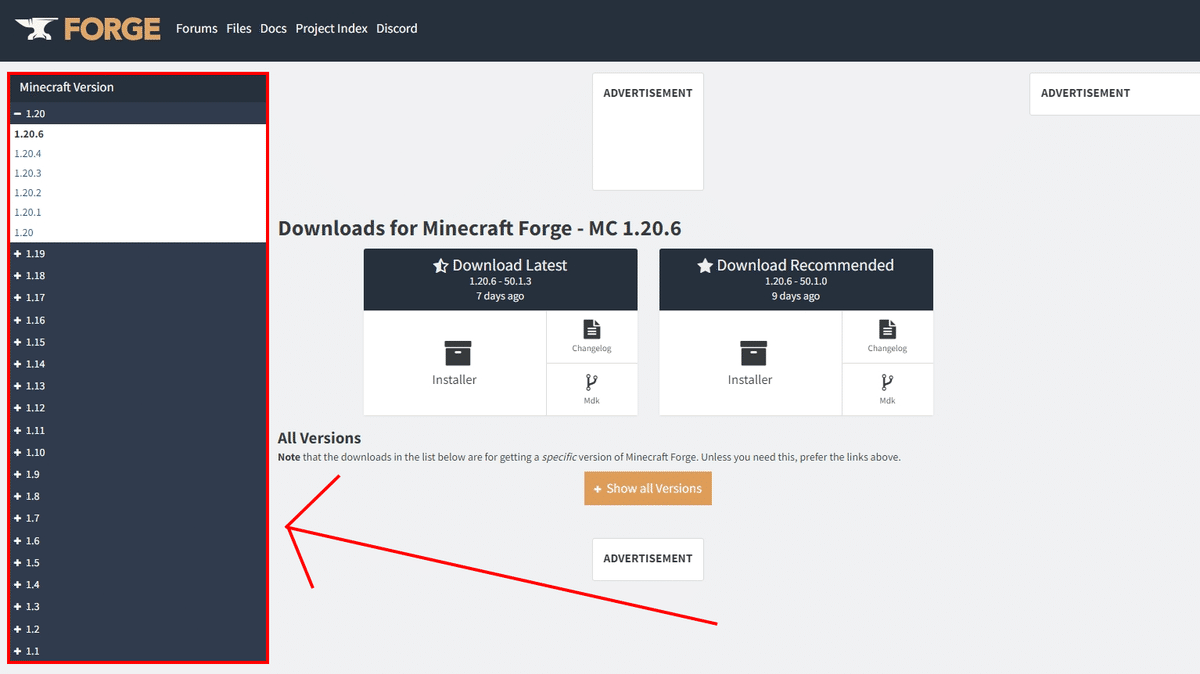Select Minecraft version 1.20.1
The image size is (1200, 674).
[x=28, y=212]
